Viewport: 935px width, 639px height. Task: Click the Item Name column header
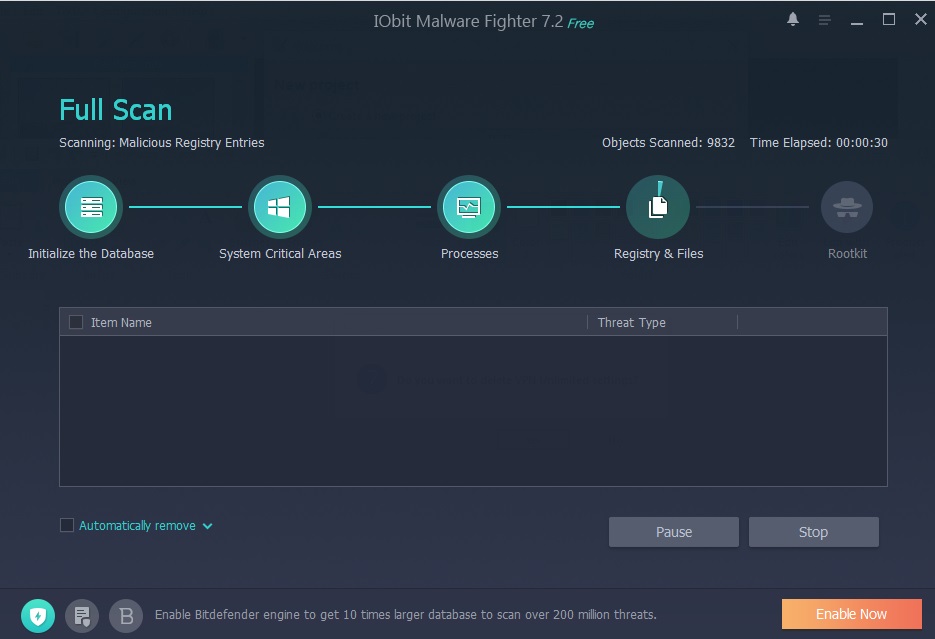click(121, 322)
